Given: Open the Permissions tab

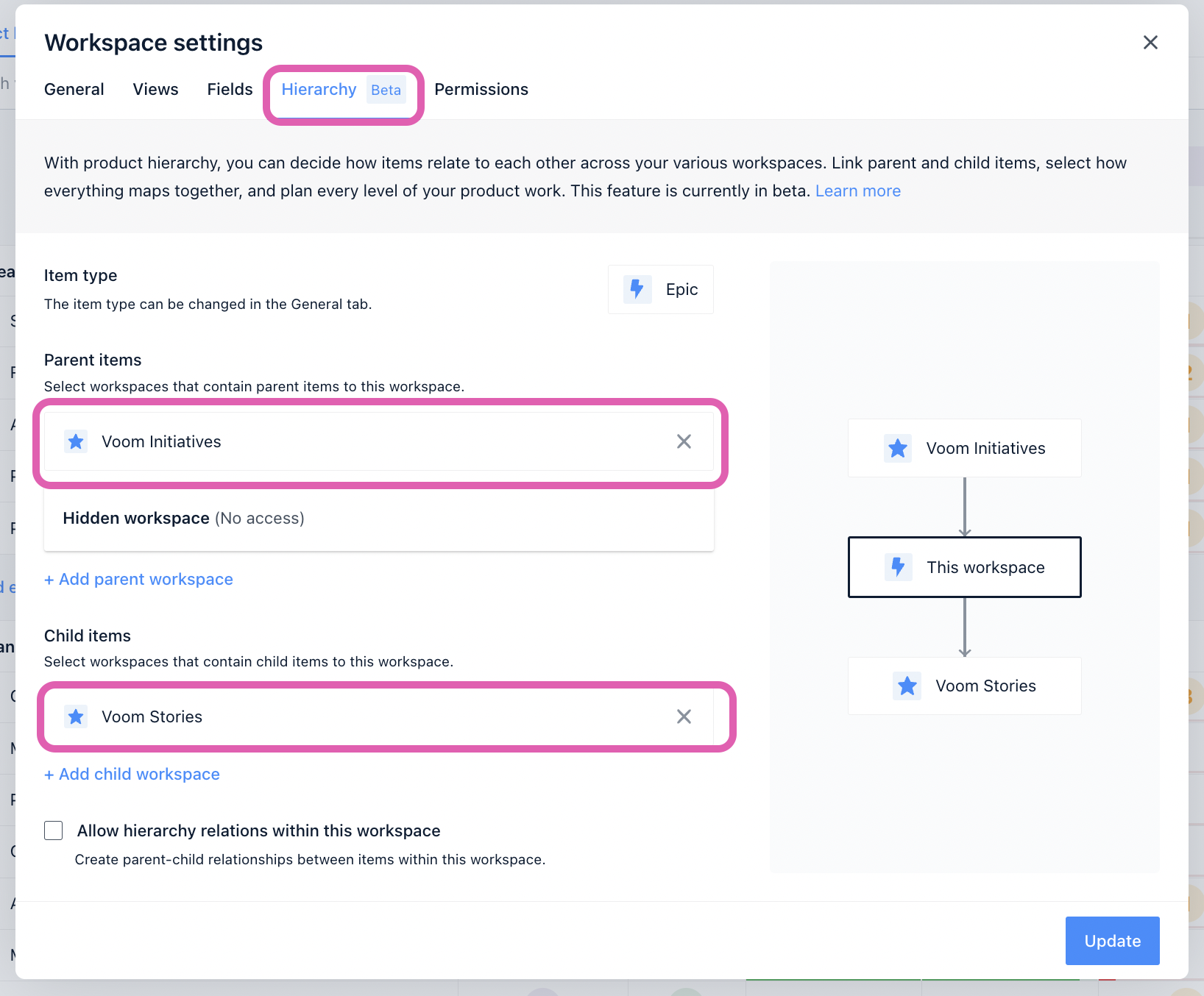Looking at the screenshot, I should (481, 89).
